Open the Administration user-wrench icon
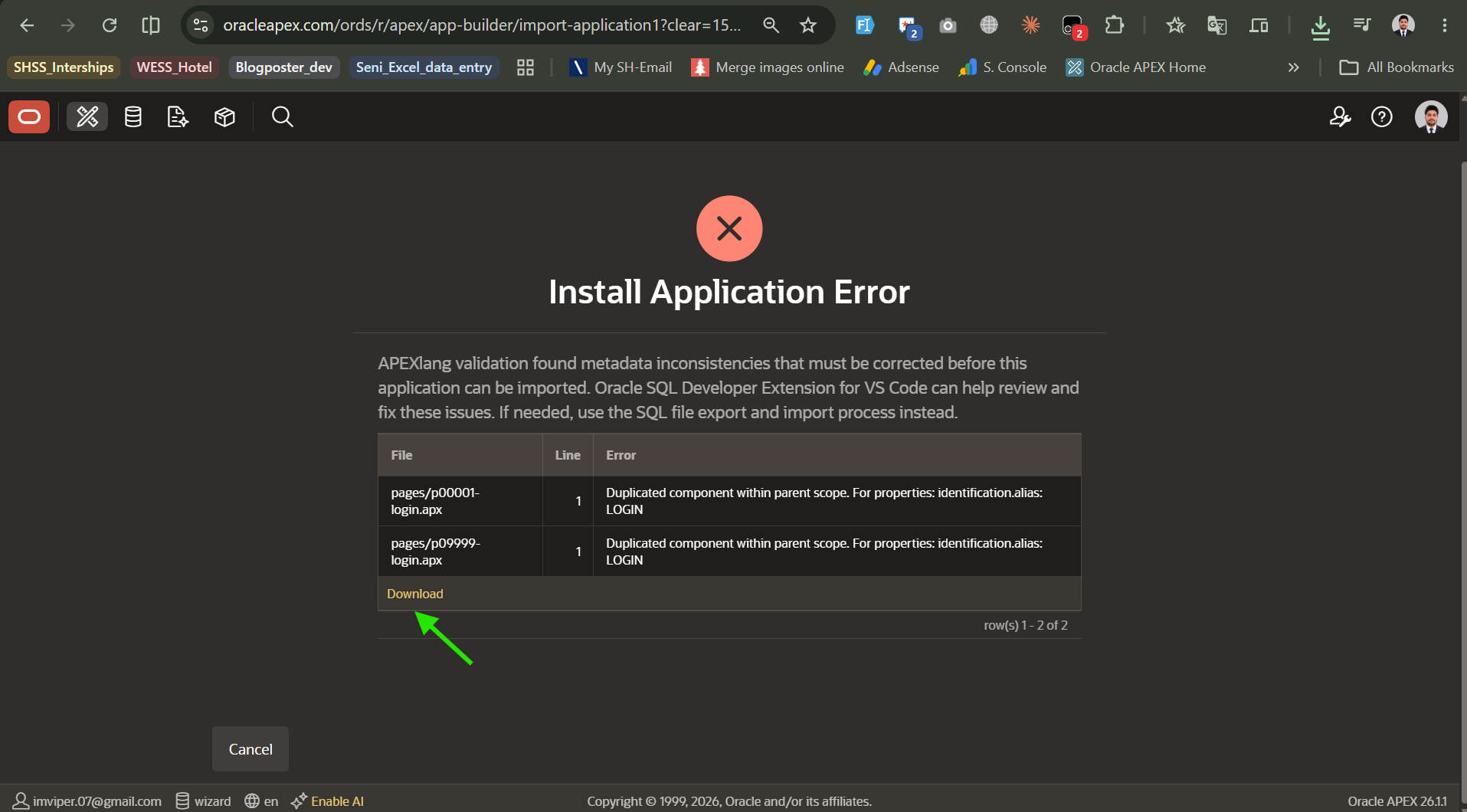The width and height of the screenshot is (1467, 812). click(x=1340, y=116)
